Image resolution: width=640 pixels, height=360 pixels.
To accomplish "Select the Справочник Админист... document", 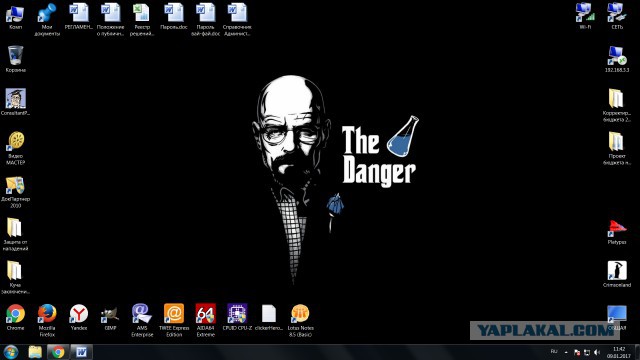I will 237,19.
